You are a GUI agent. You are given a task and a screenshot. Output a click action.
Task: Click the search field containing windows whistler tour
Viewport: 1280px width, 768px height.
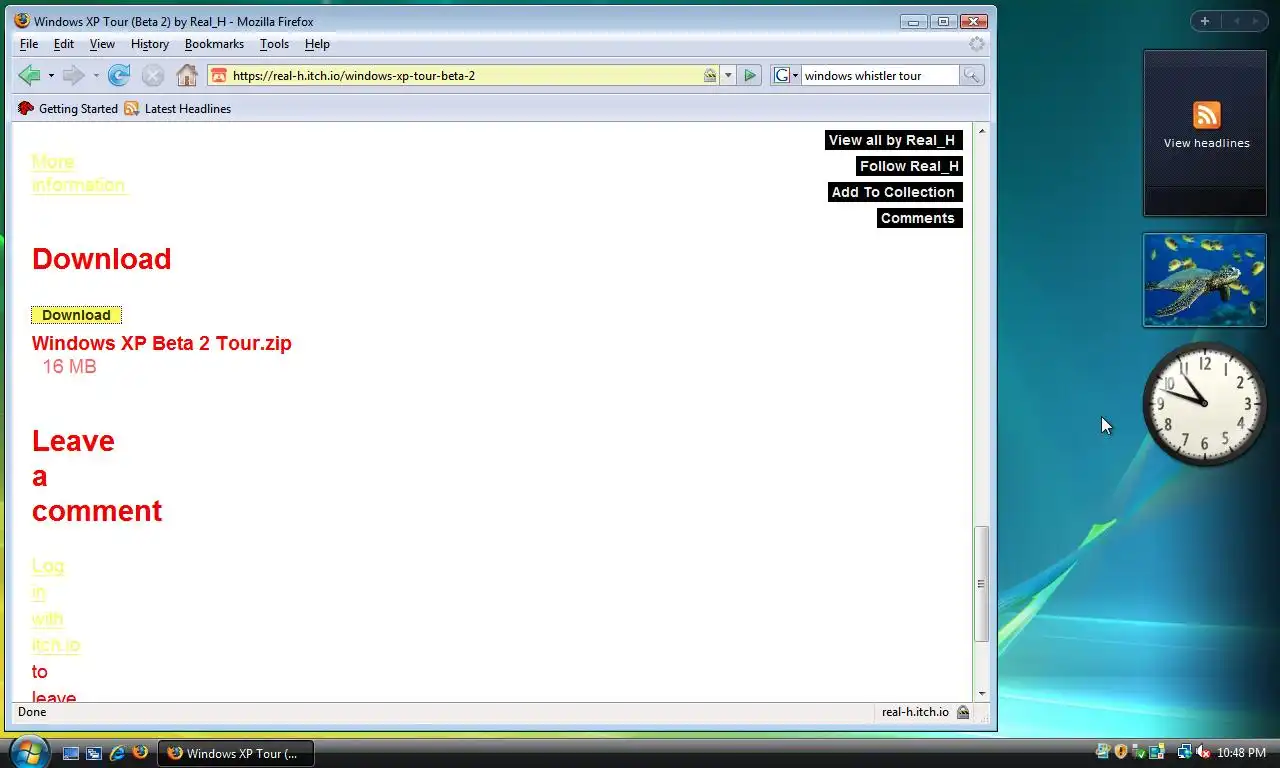880,75
